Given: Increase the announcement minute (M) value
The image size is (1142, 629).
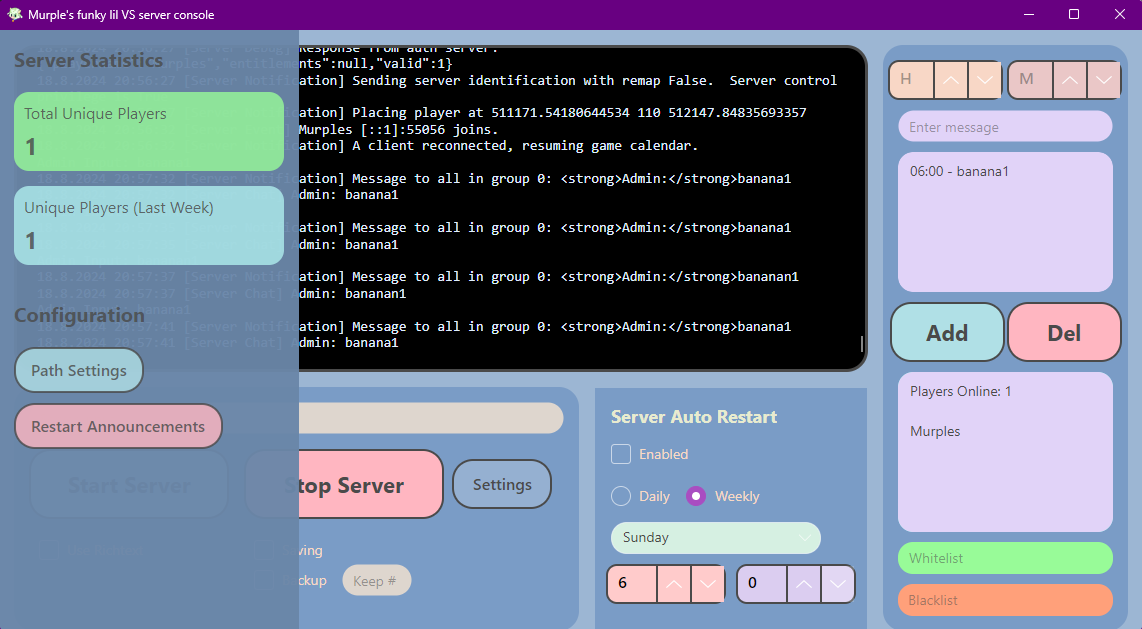Looking at the screenshot, I should 1070,80.
